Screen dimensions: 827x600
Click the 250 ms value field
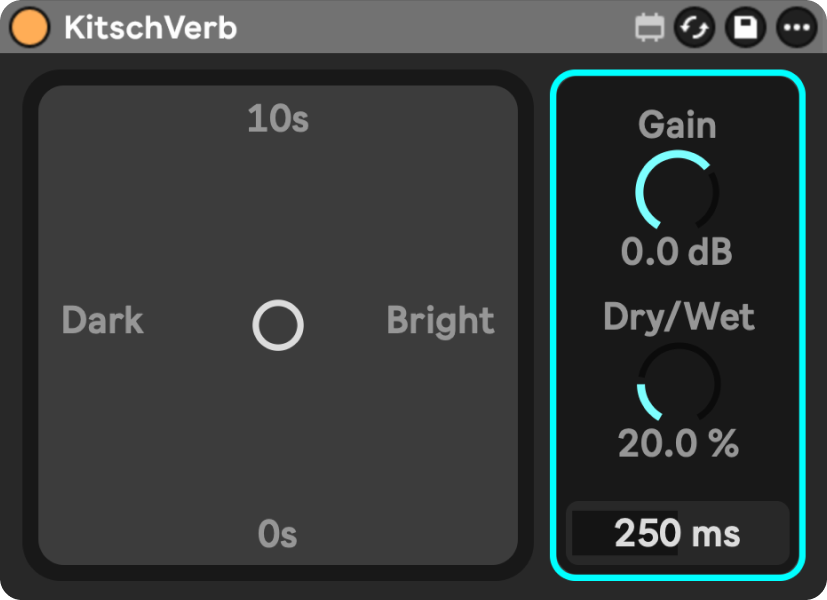click(677, 534)
